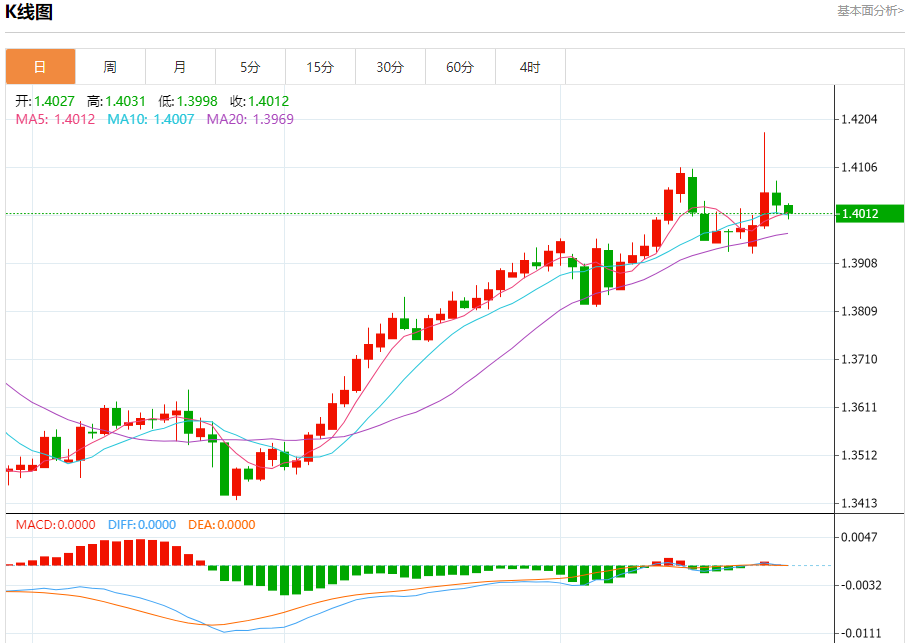This screenshot has width=908, height=643.
Task: Click the -0.0111 MACD axis label
Action: point(861,634)
